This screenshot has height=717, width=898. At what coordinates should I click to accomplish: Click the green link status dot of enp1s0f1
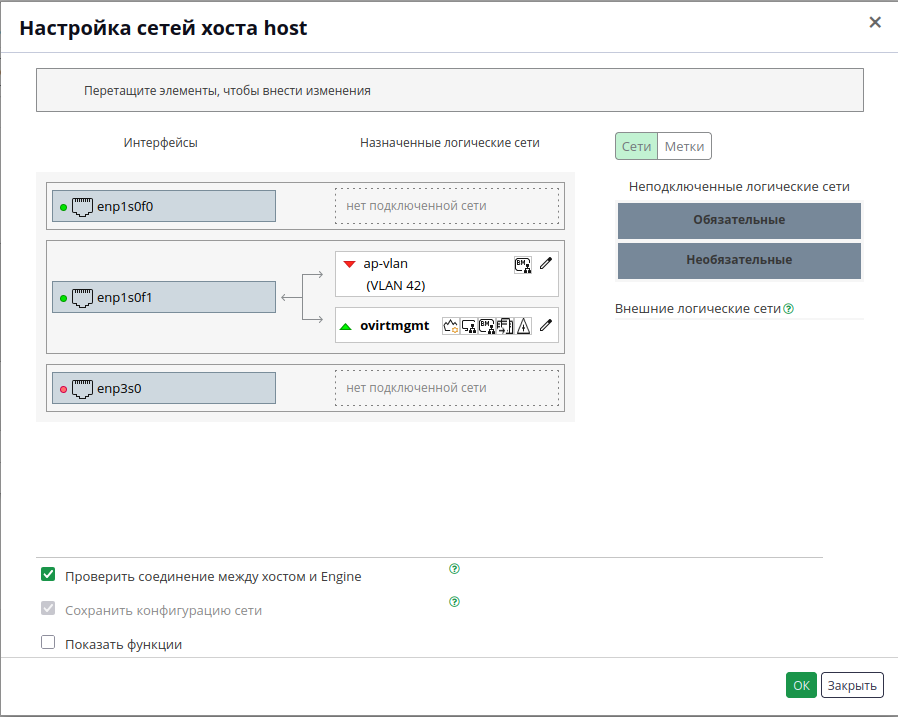pos(64,298)
